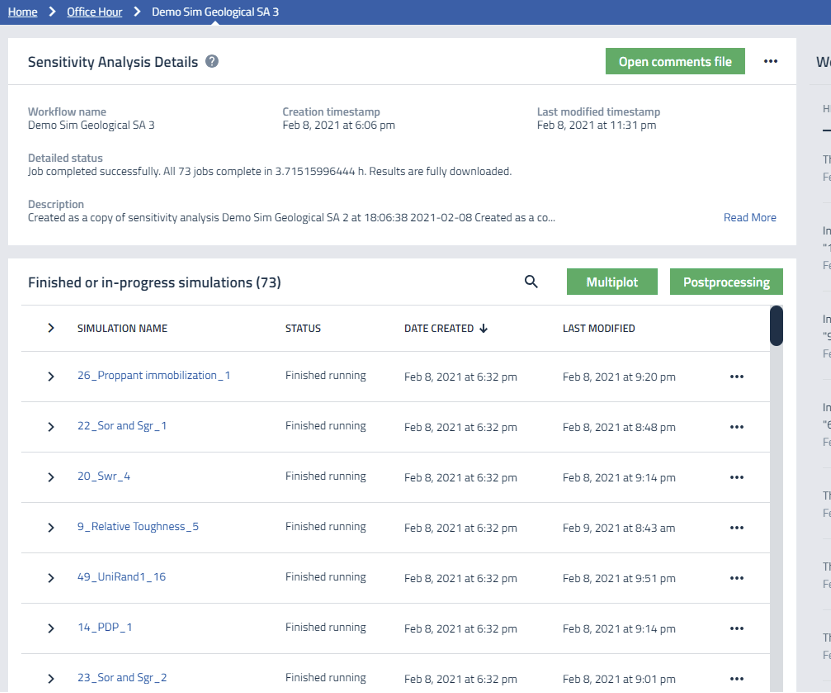Expand the 26_Proppant immobilization_1 row
The image size is (831, 693).
pyautogui.click(x=51, y=377)
